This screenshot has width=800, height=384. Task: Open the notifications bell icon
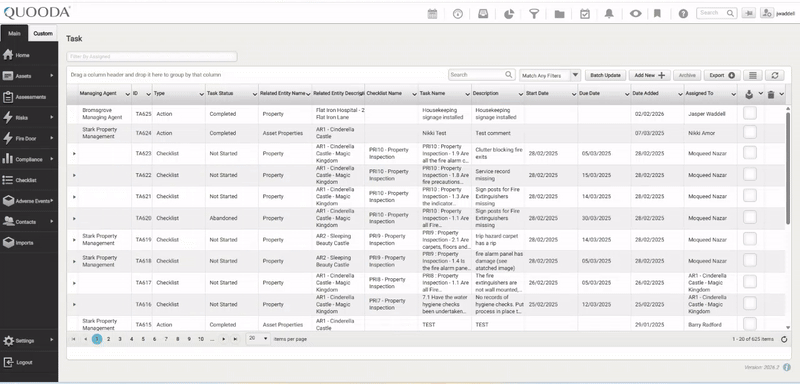coord(609,14)
